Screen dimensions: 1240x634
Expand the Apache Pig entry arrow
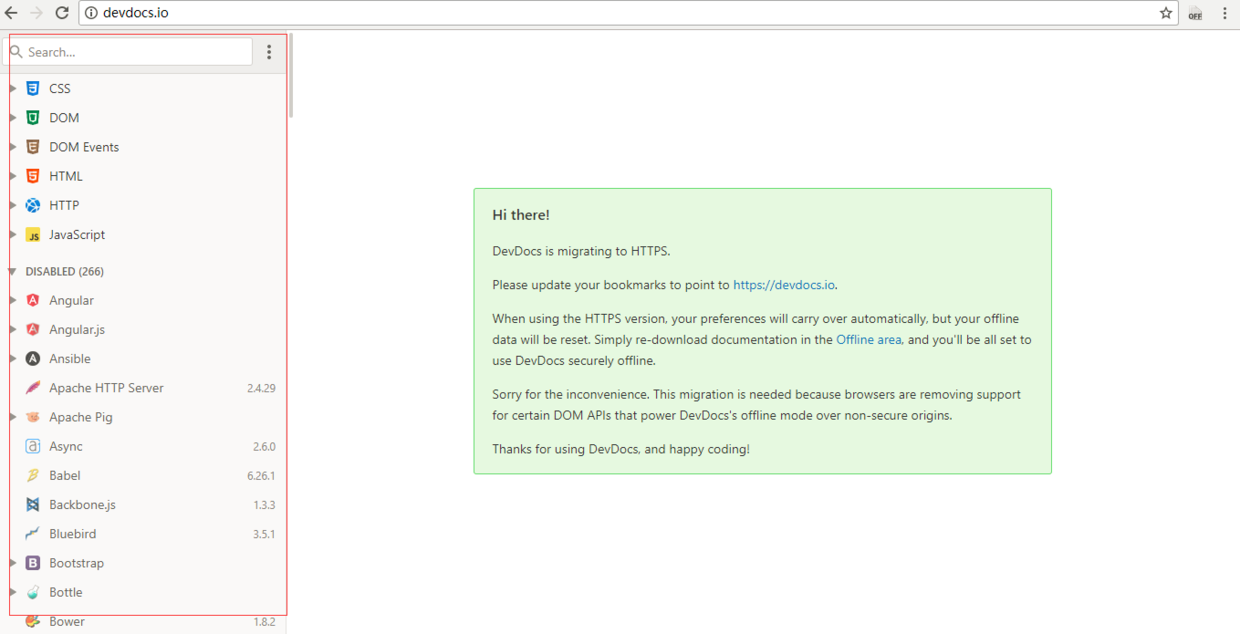pyautogui.click(x=12, y=417)
